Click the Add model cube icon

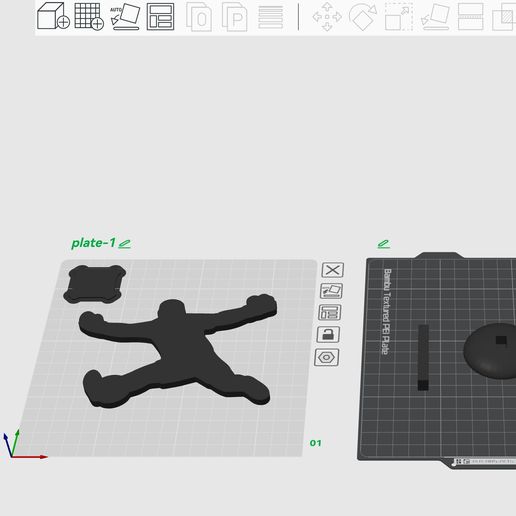[53, 16]
